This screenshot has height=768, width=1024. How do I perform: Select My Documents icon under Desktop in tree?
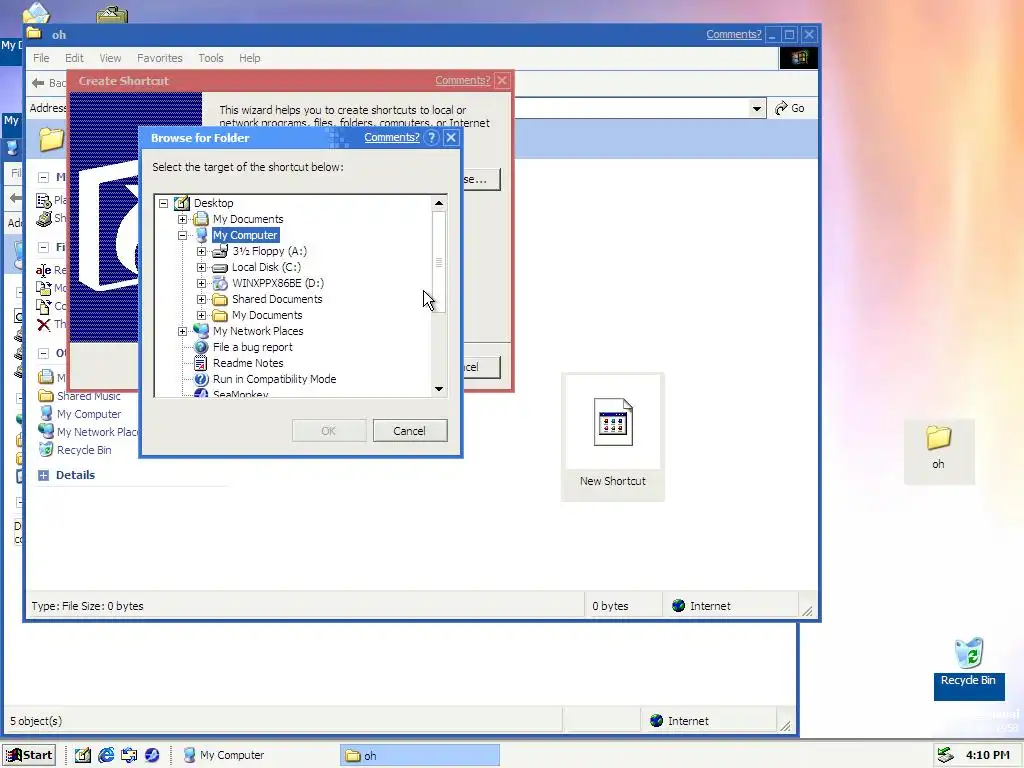click(x=201, y=219)
